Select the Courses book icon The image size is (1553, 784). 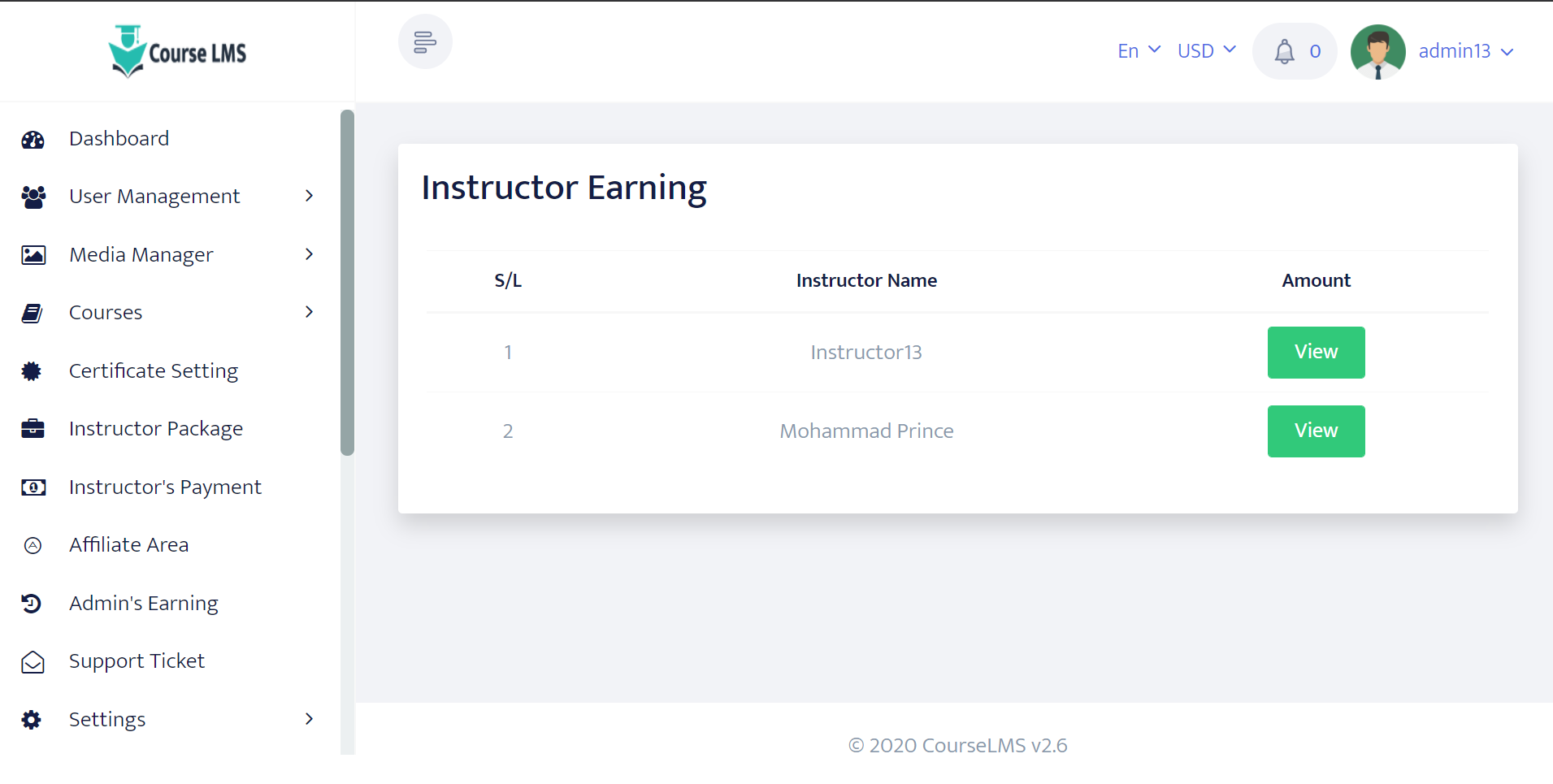pos(33,313)
